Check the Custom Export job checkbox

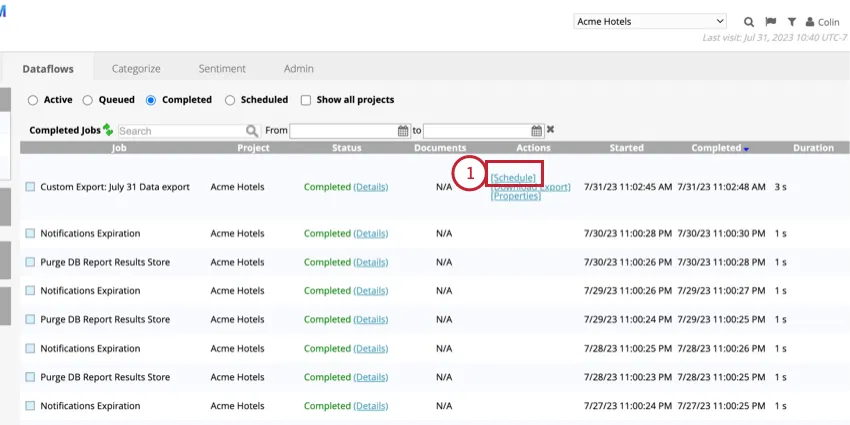click(30, 187)
